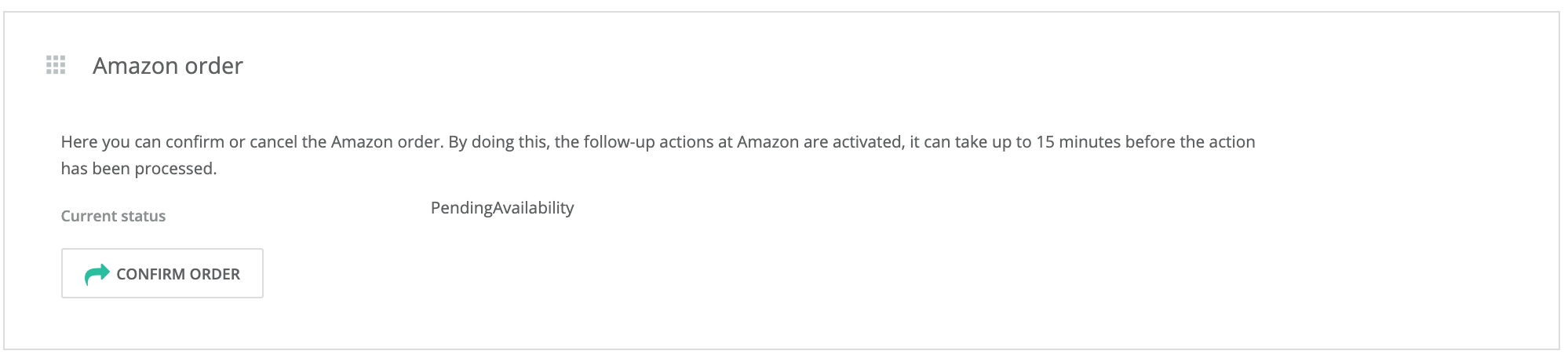The height and width of the screenshot is (358, 1568).
Task: Click the "has been processed." line
Action: pos(138,169)
